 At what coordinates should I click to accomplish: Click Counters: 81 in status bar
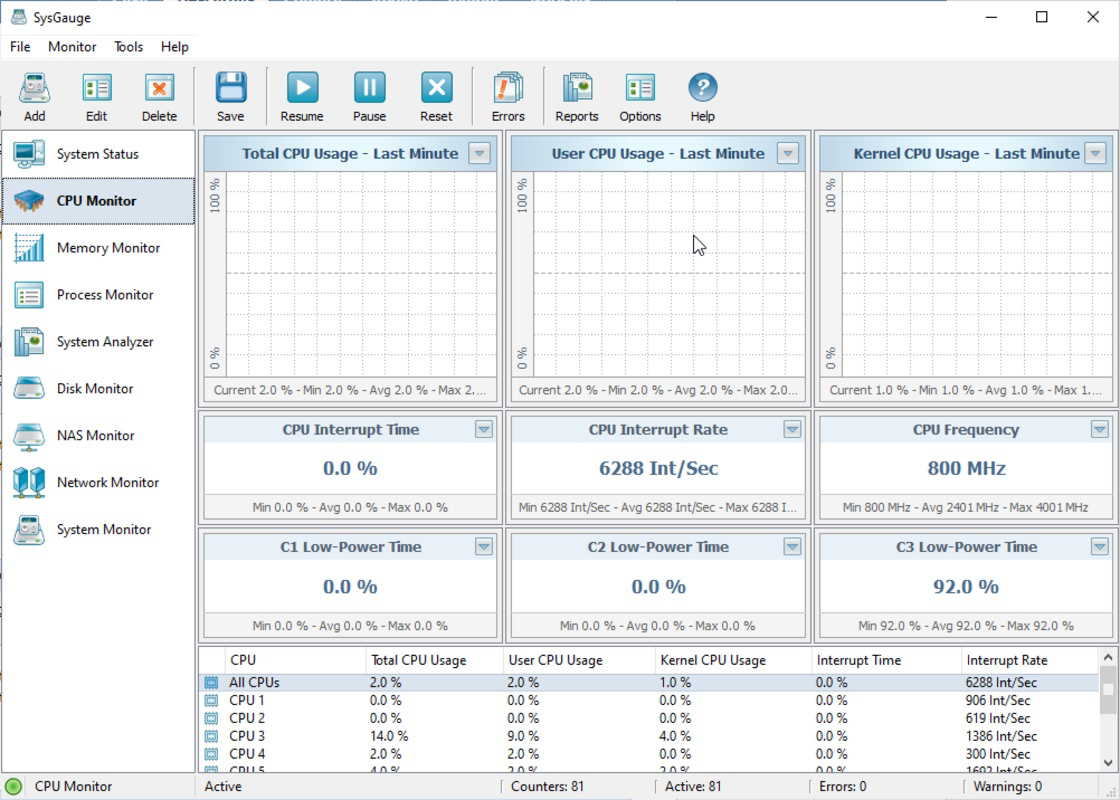click(547, 786)
